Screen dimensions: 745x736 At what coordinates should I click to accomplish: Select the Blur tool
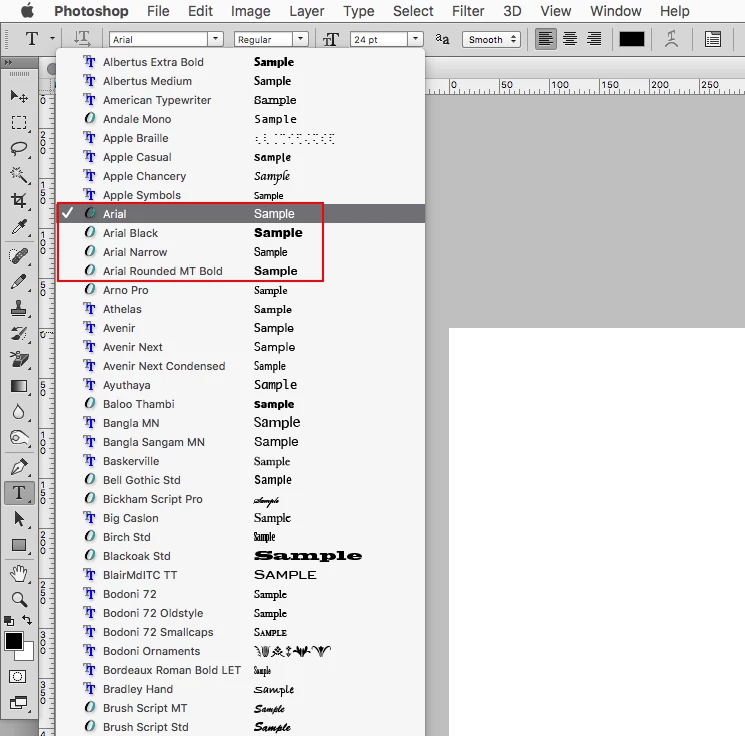coord(19,411)
